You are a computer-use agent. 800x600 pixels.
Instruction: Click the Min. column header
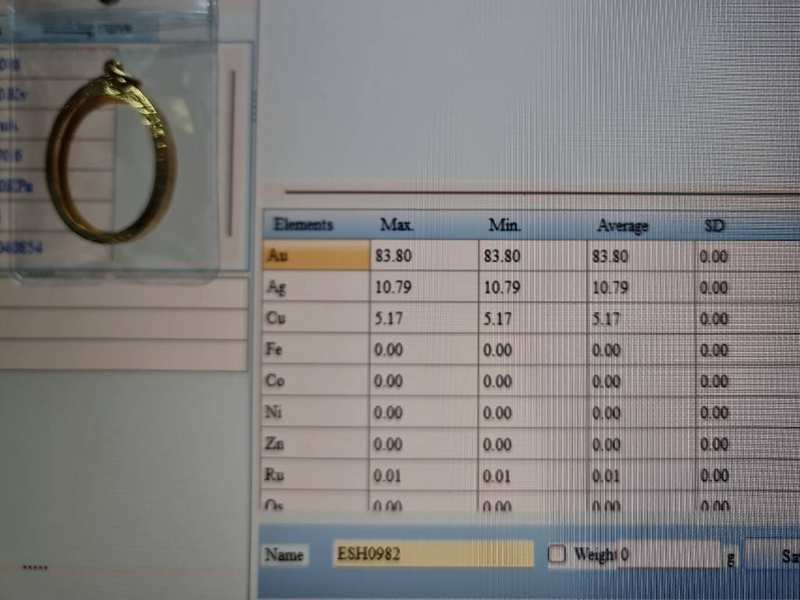click(x=505, y=225)
